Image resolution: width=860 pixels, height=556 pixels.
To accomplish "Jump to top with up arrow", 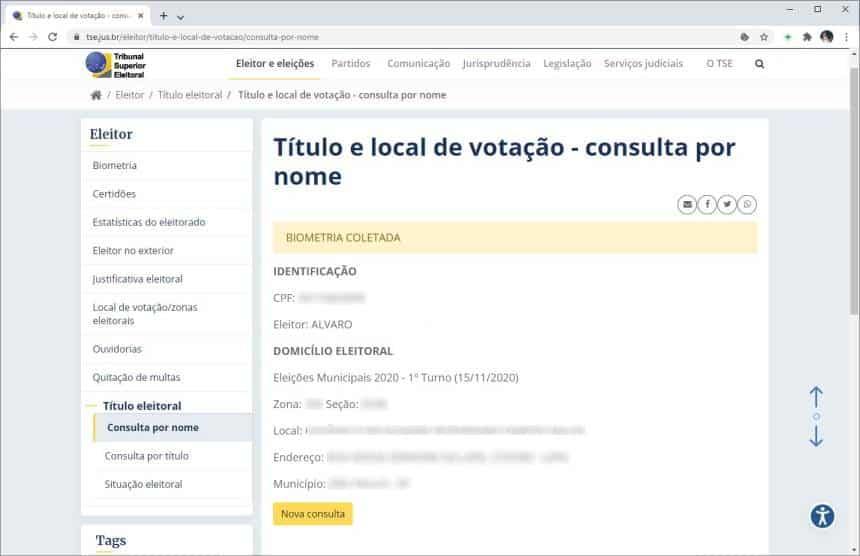I will [816, 397].
